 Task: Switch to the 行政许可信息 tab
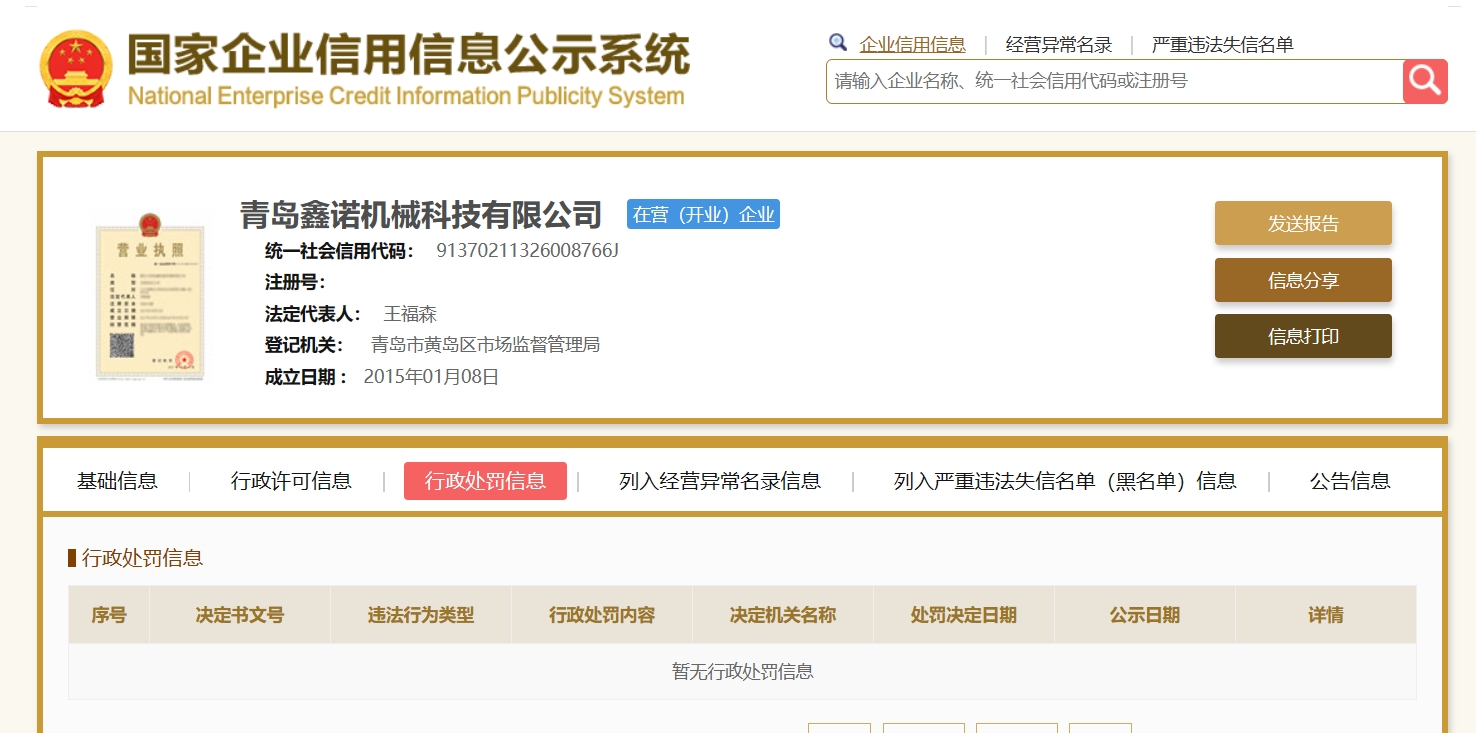coord(291,481)
